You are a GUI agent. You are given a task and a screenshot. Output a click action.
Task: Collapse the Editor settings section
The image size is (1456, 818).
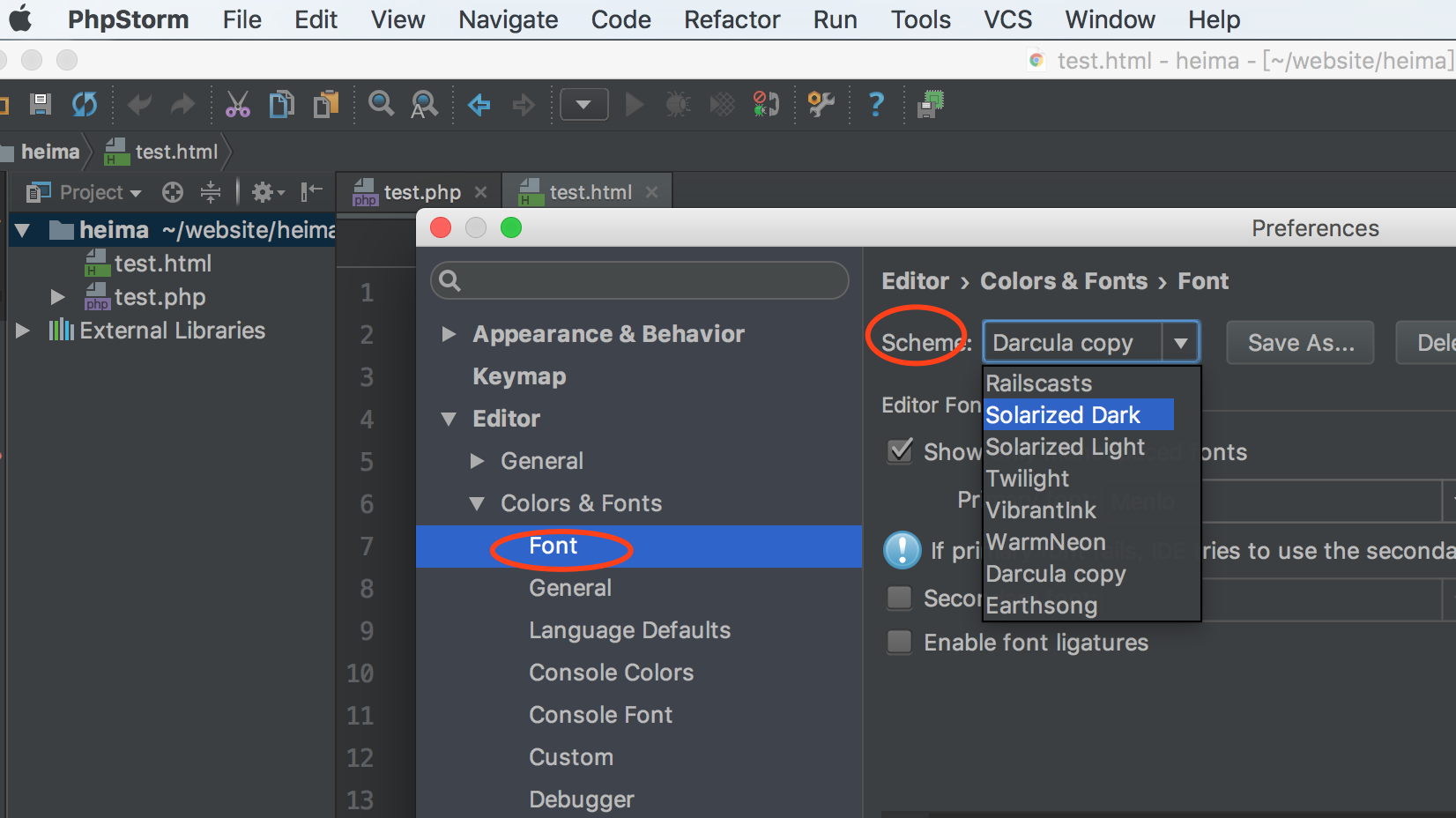coord(449,419)
